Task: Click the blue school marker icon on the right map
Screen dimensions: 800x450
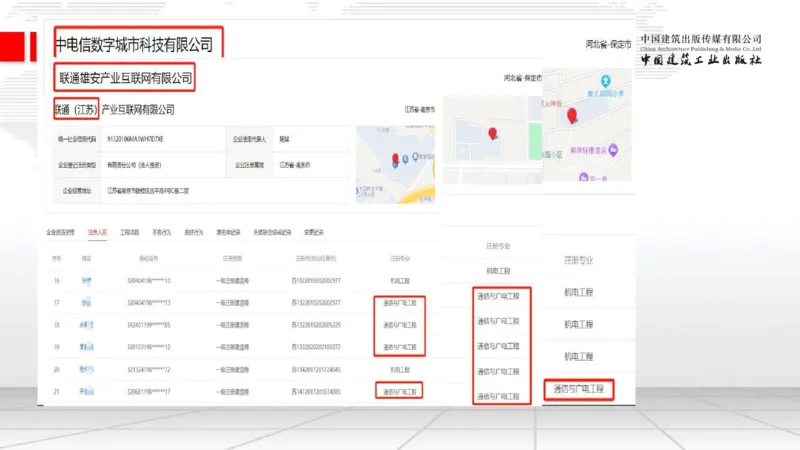Action: pyautogui.click(x=606, y=81)
